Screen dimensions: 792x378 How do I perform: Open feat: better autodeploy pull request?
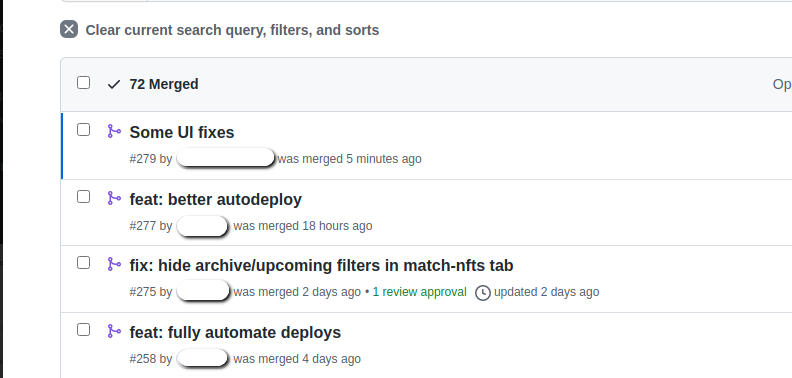[x=216, y=199]
